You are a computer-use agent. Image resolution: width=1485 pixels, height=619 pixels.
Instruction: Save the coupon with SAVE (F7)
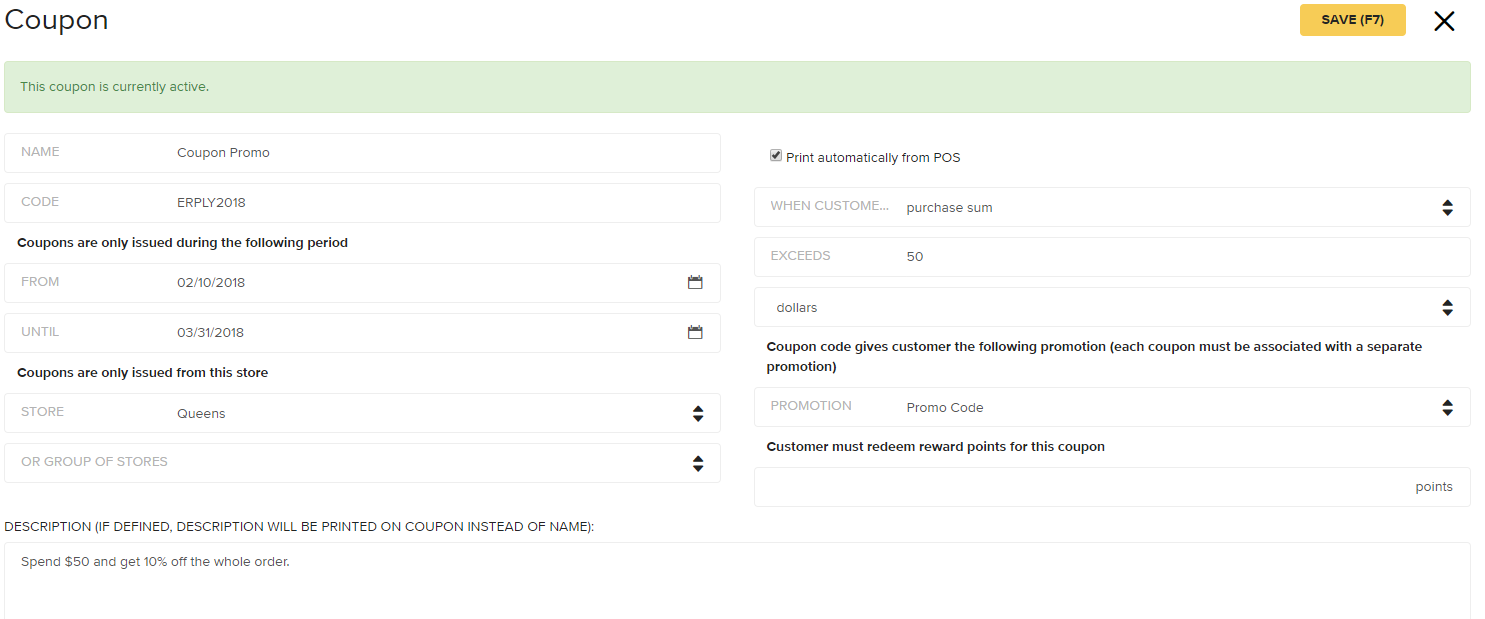1352,20
